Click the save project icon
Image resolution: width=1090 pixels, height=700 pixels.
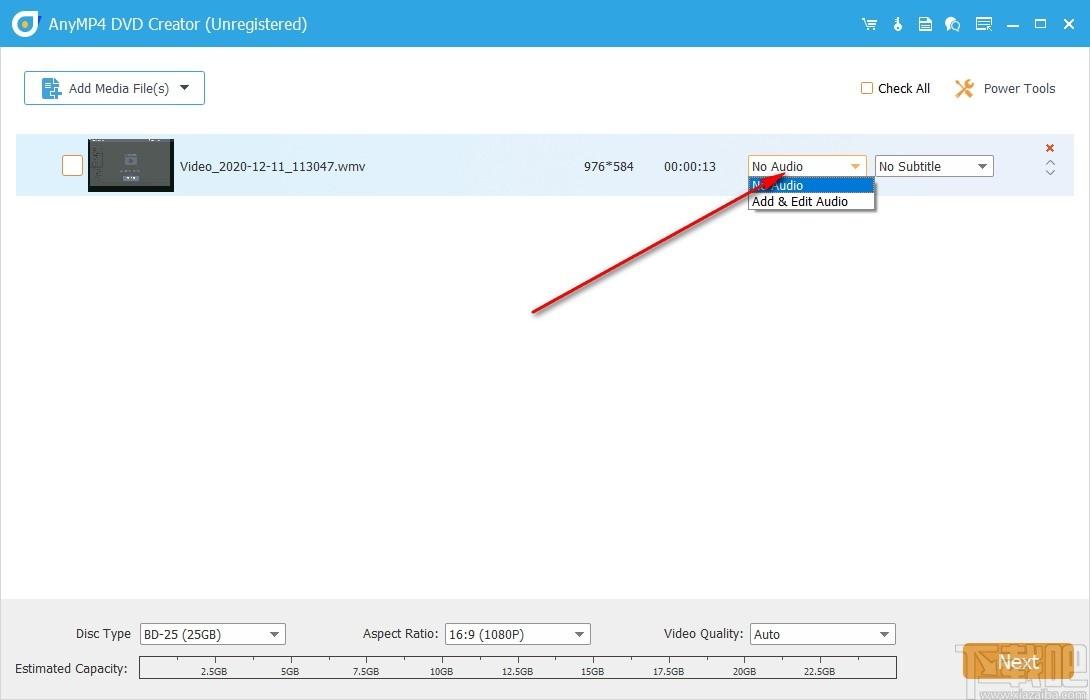(925, 24)
